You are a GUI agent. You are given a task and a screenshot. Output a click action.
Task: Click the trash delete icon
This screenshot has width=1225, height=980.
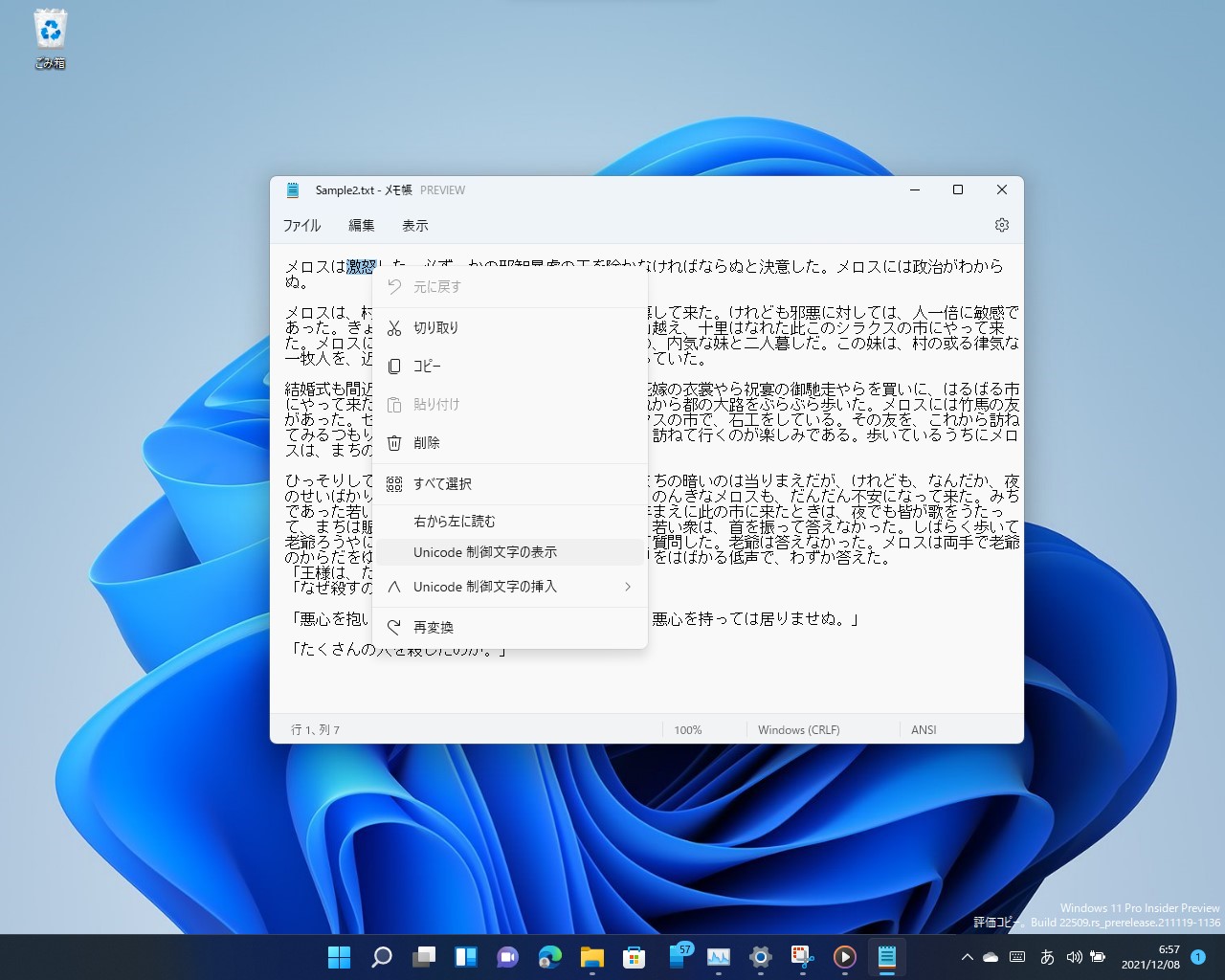coord(394,442)
